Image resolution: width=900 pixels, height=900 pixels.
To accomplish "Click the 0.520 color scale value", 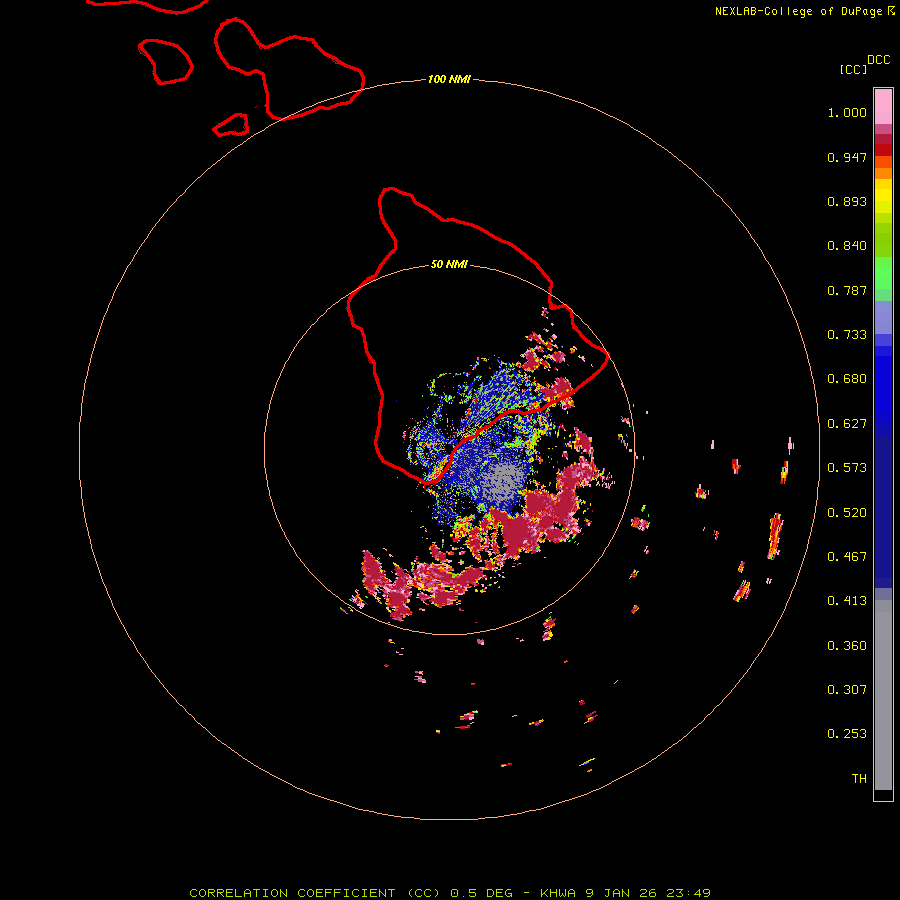I will click(847, 513).
